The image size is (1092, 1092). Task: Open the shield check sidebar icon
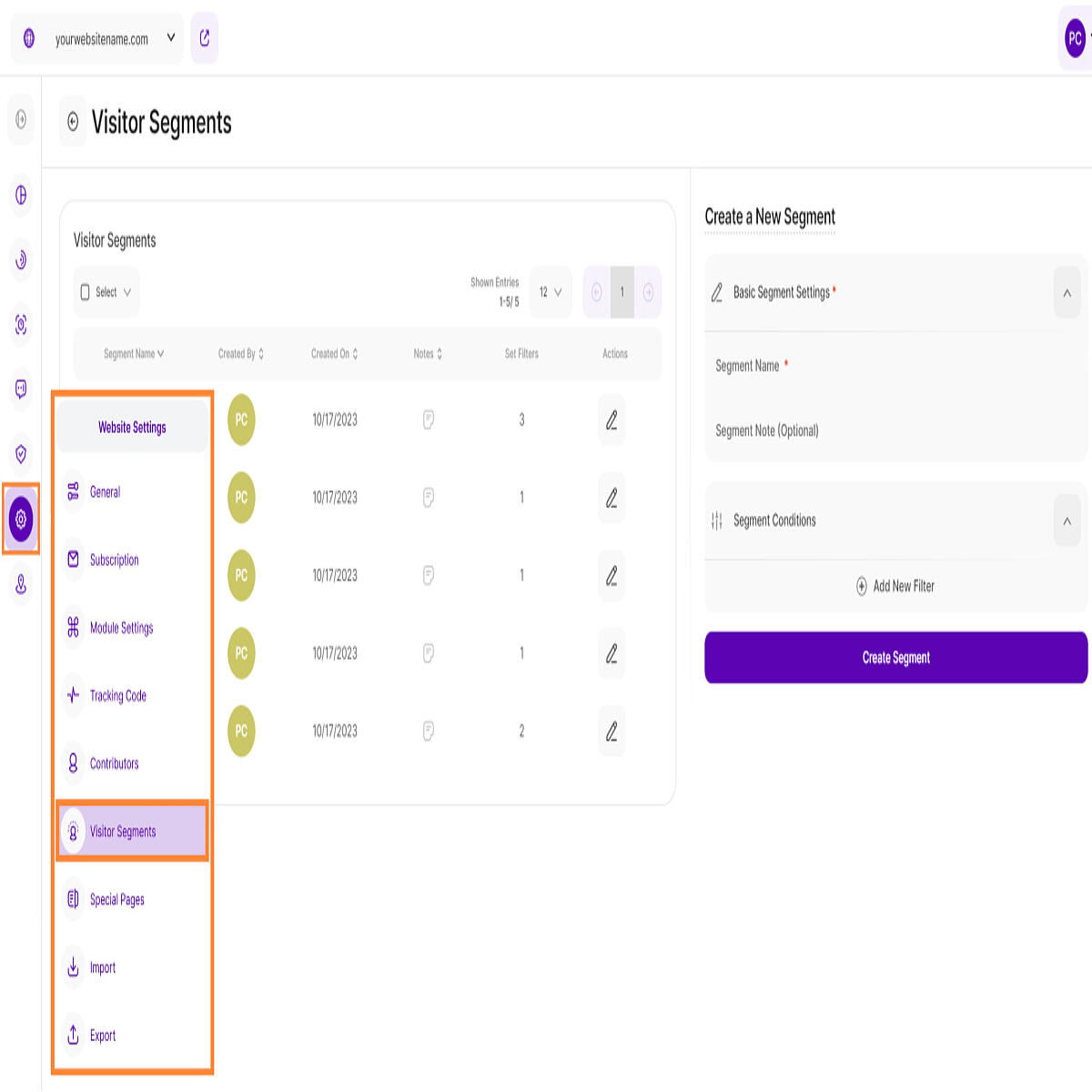click(21, 454)
